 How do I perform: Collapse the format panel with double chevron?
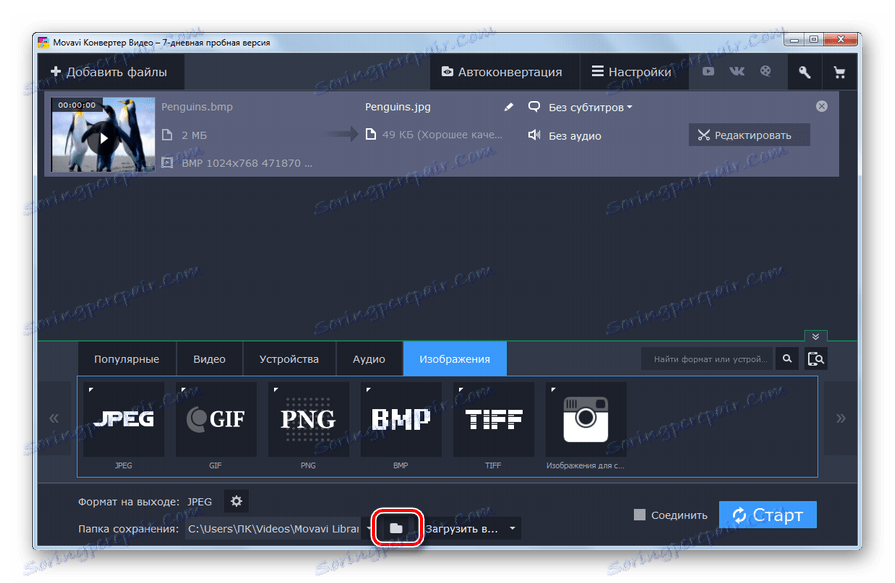[x=816, y=336]
